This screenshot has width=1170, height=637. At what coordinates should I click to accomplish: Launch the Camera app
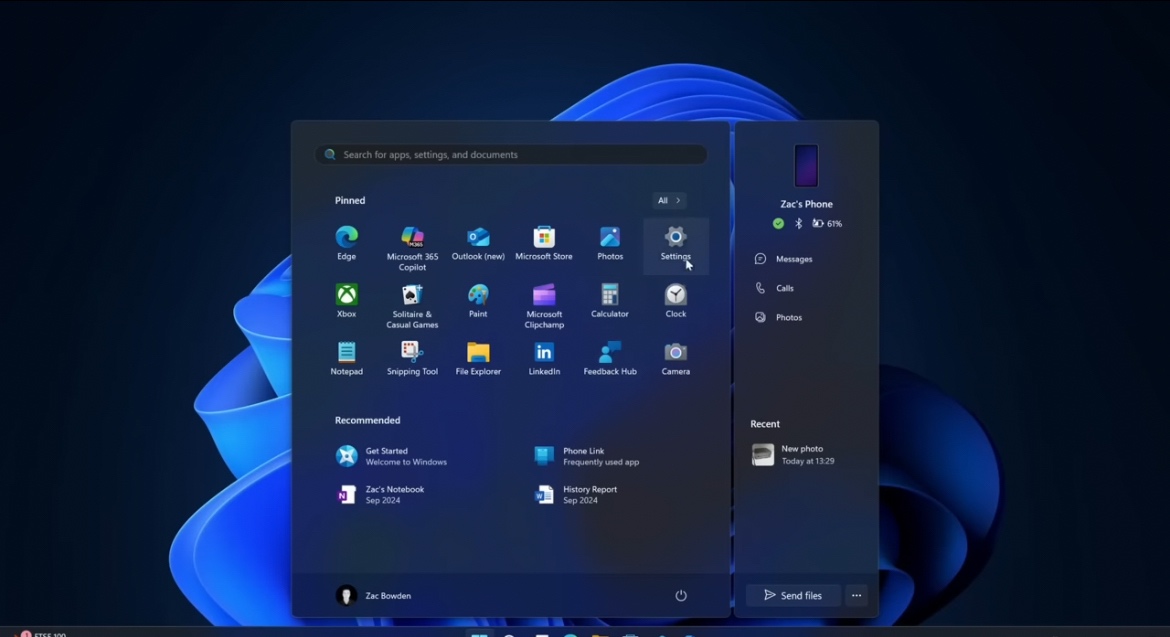675,359
